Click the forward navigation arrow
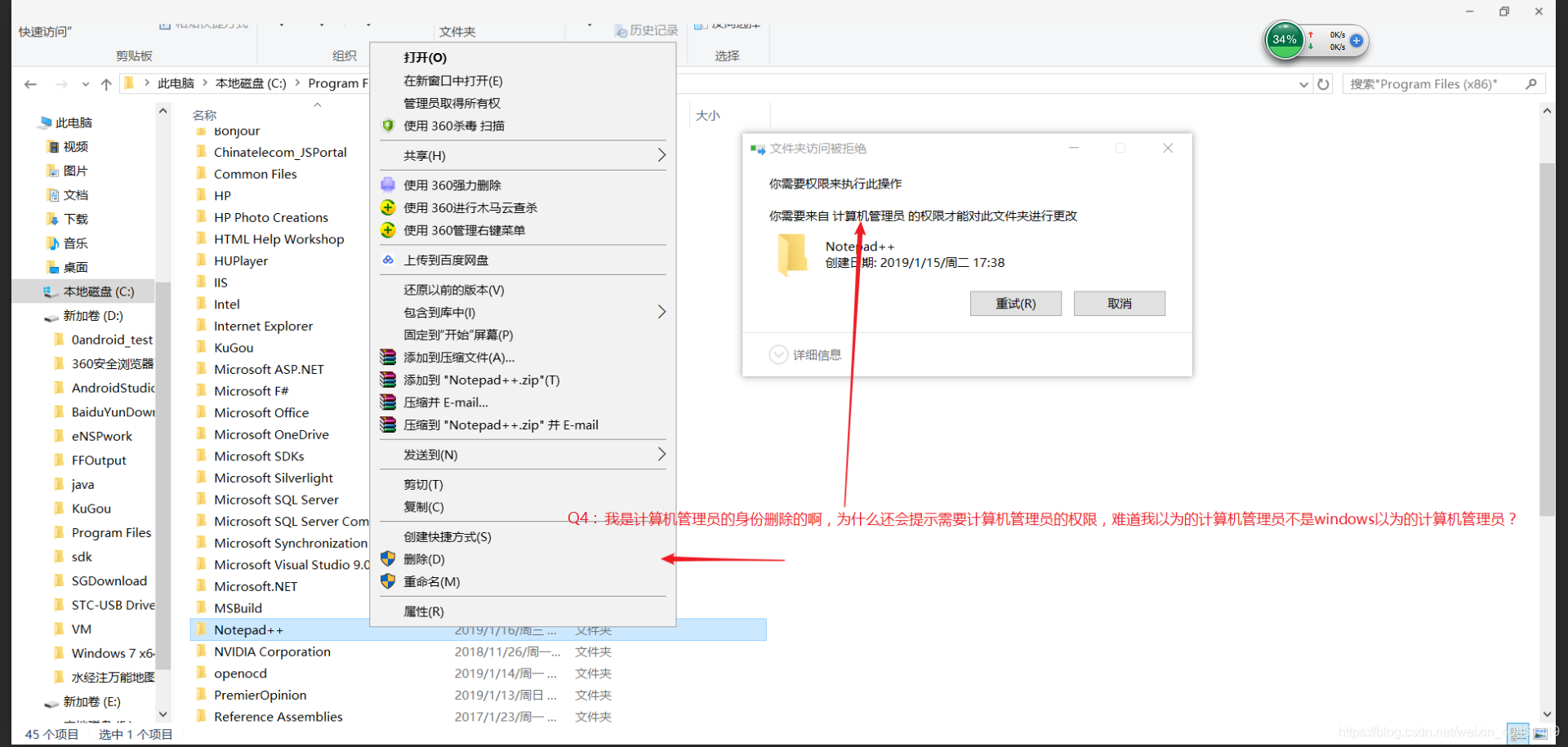Screen dimensions: 1568x747 (x=61, y=84)
